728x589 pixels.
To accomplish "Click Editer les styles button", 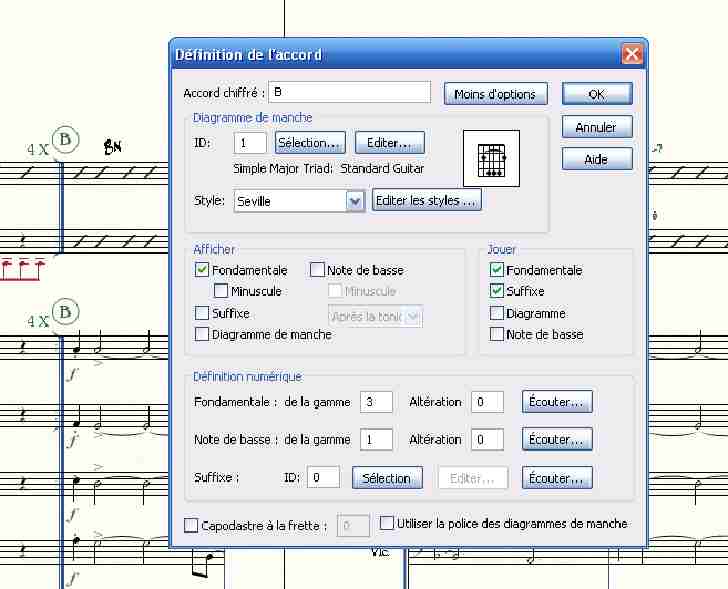I will pos(427,201).
